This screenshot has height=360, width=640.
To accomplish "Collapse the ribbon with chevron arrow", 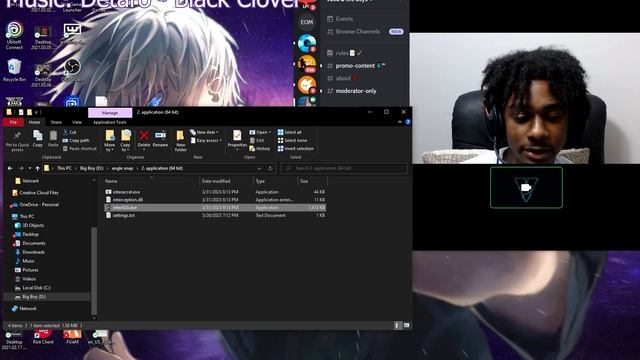I will (400, 122).
